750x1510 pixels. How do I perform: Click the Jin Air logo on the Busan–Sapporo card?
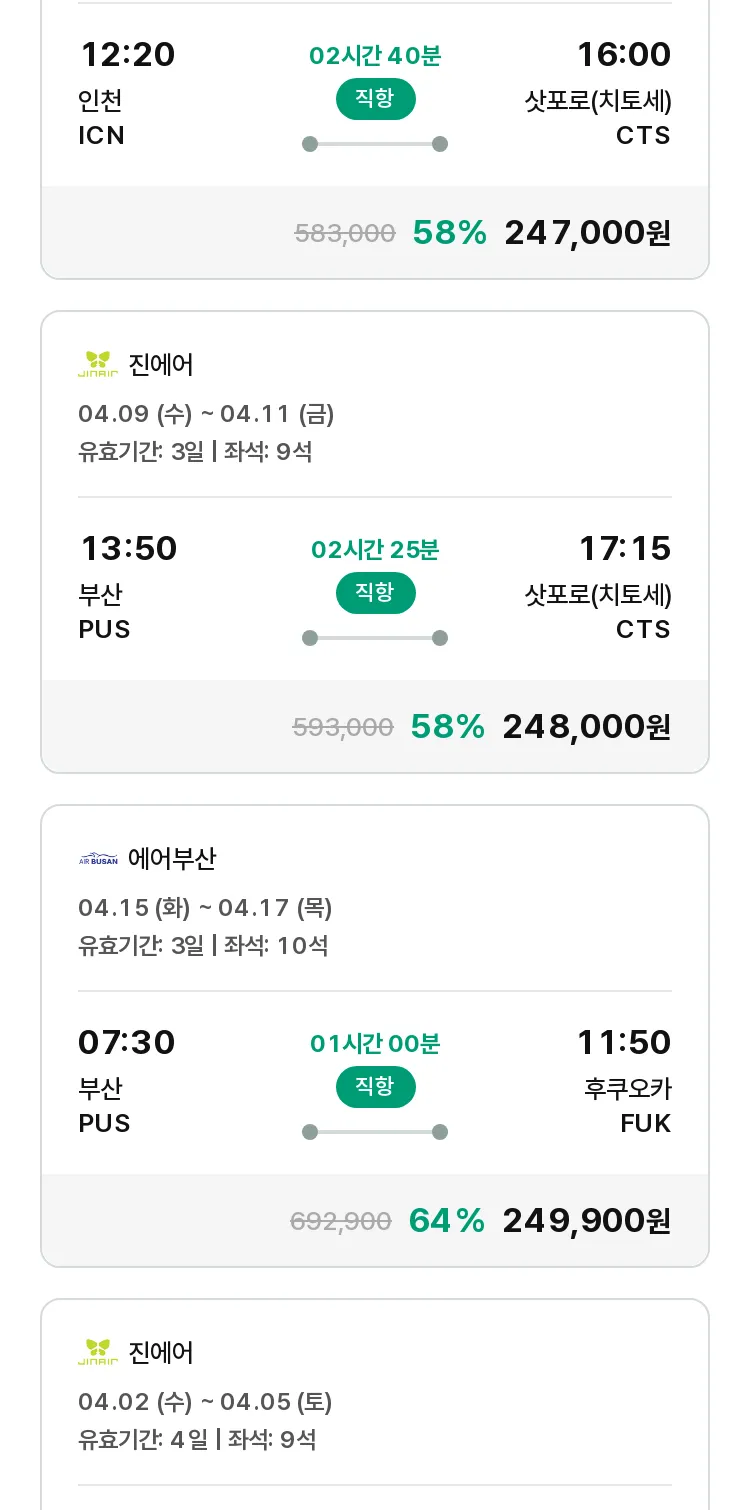click(98, 365)
